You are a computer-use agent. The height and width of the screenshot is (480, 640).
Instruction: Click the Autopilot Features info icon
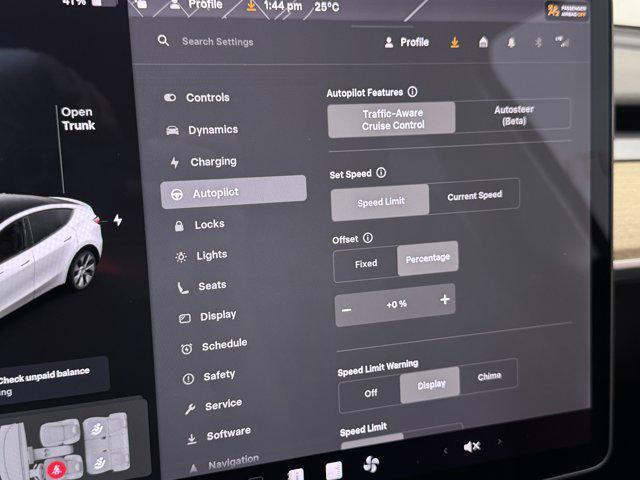(413, 92)
